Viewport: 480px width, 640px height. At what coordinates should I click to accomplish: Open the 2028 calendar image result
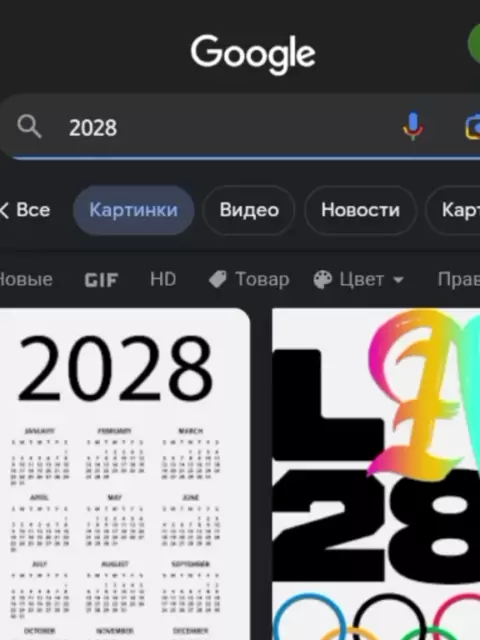[124, 474]
